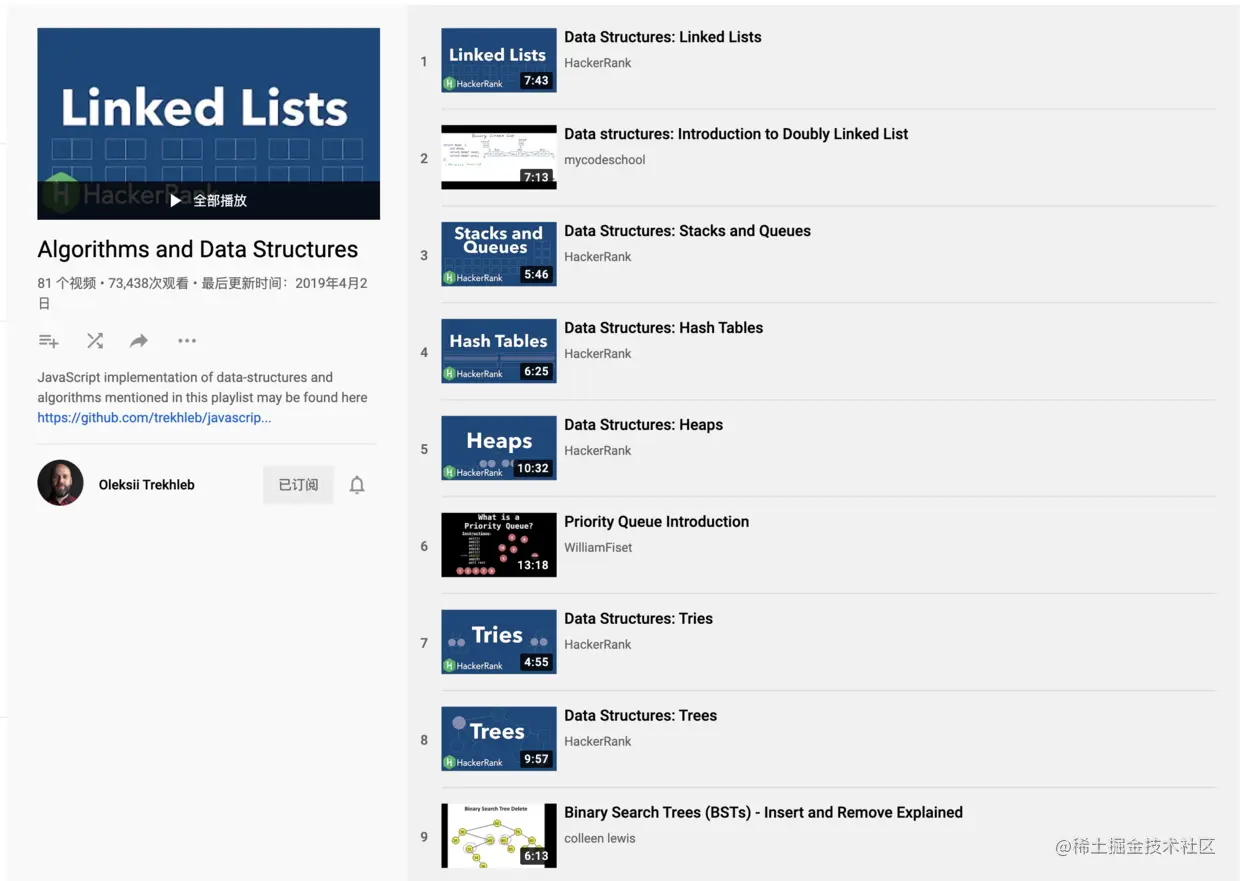Click HackerRank channel under Heaps video
Image resolution: width=1240 pixels, height=881 pixels.
point(598,451)
